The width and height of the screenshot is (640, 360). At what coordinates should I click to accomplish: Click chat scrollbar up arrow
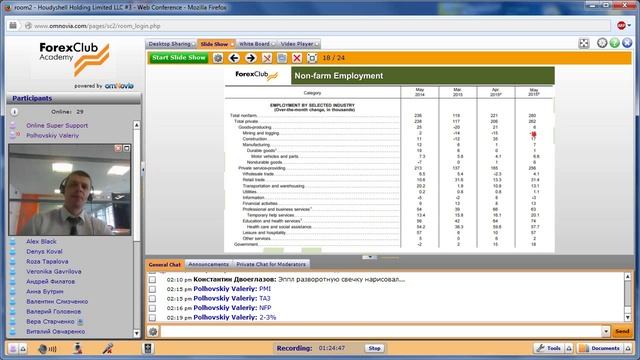click(628, 277)
